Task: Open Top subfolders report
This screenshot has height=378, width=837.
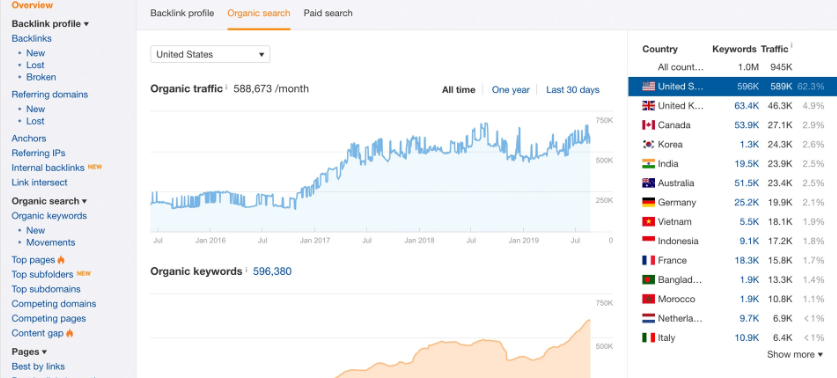Action: (x=42, y=274)
